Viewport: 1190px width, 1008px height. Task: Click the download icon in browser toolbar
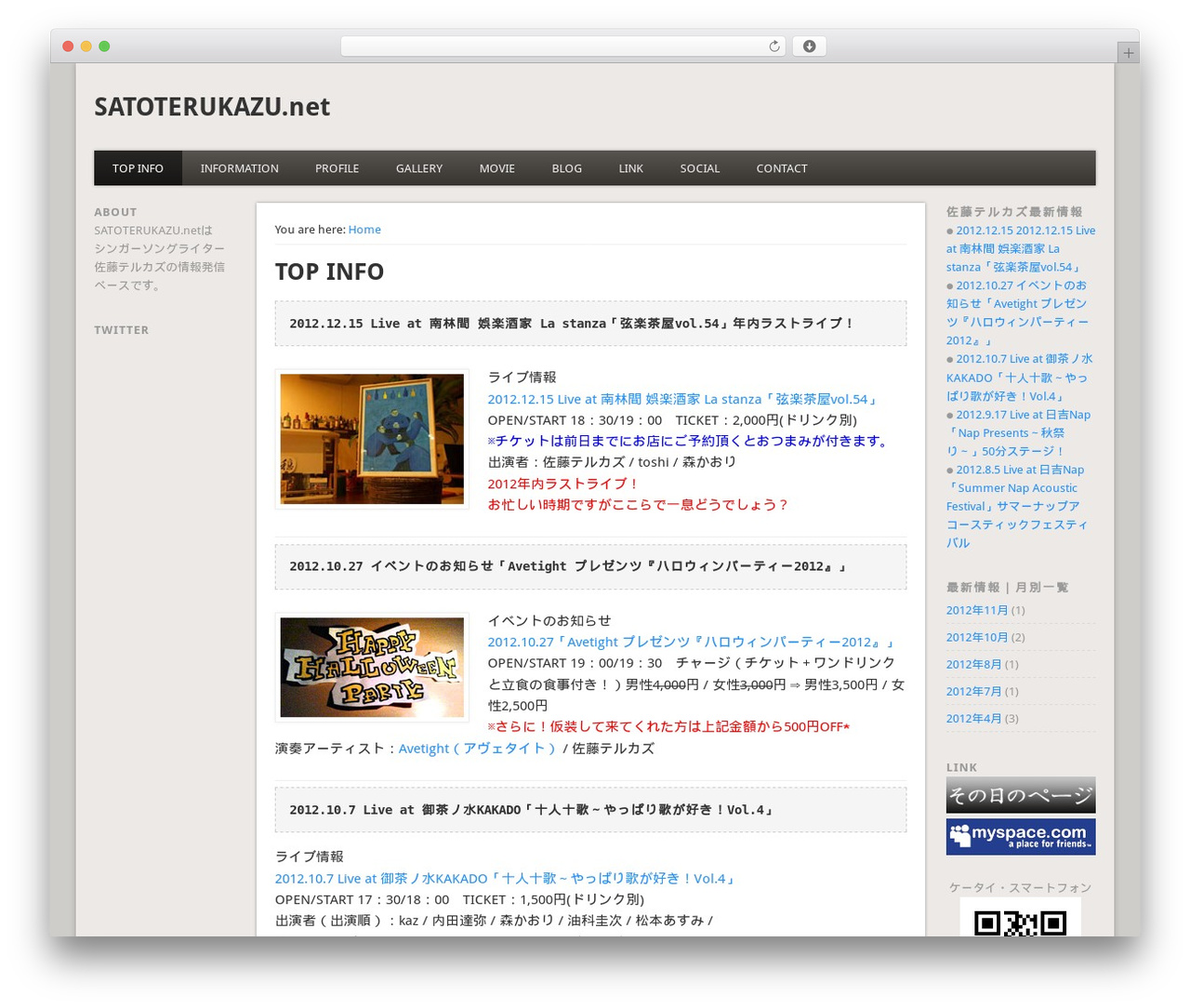tap(809, 46)
